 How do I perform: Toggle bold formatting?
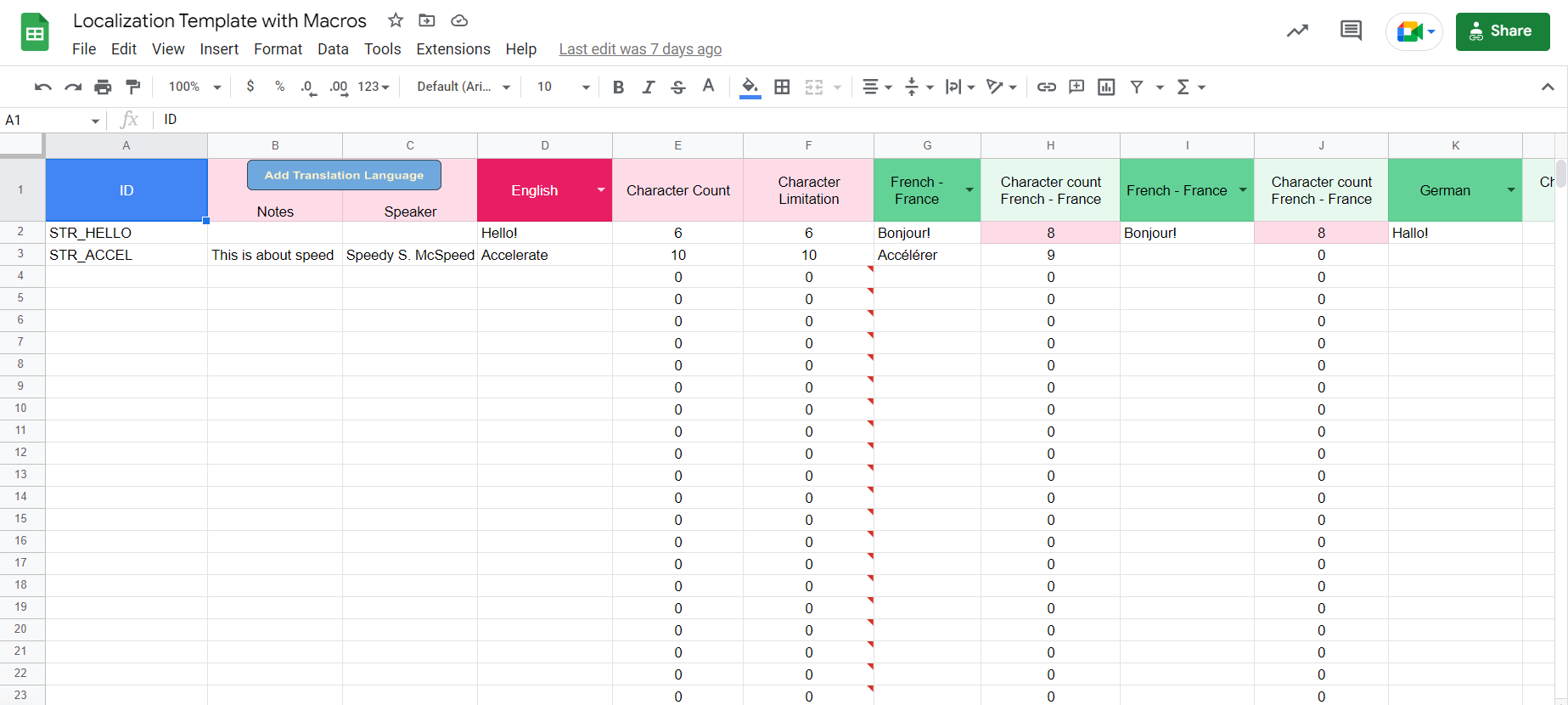tap(618, 87)
